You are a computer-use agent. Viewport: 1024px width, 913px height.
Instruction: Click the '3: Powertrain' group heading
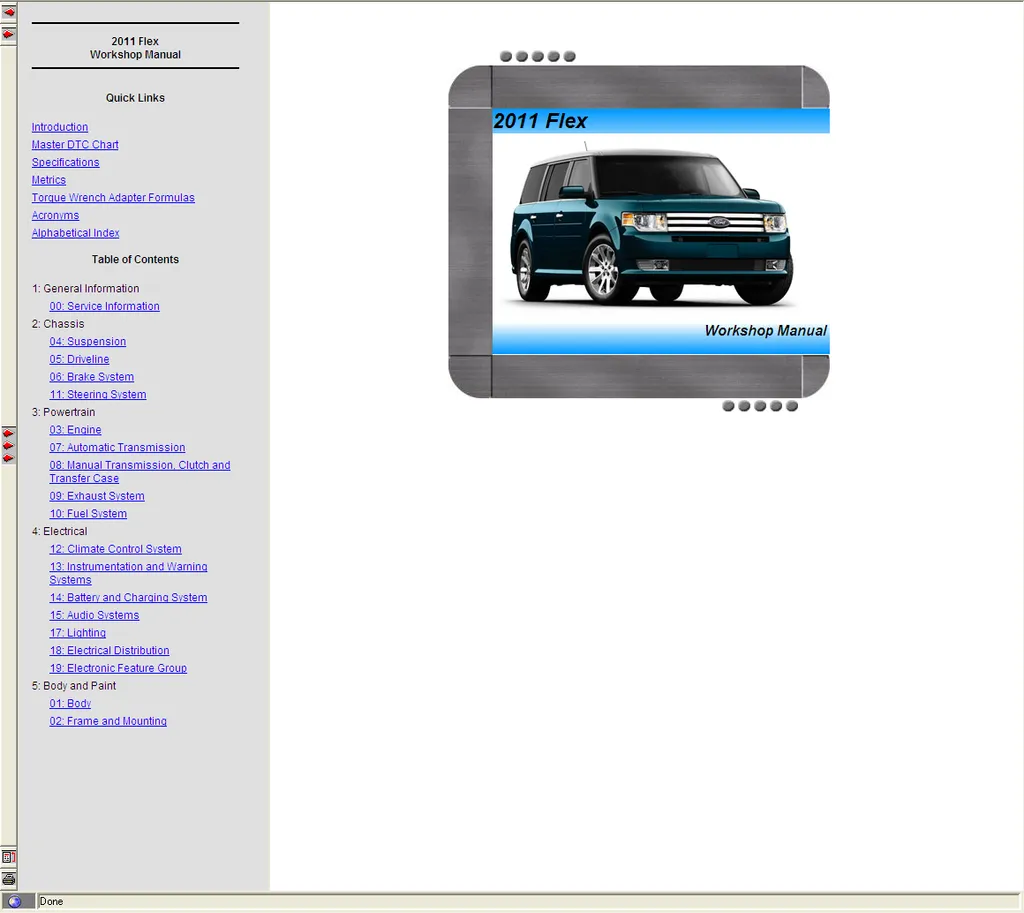pos(63,411)
